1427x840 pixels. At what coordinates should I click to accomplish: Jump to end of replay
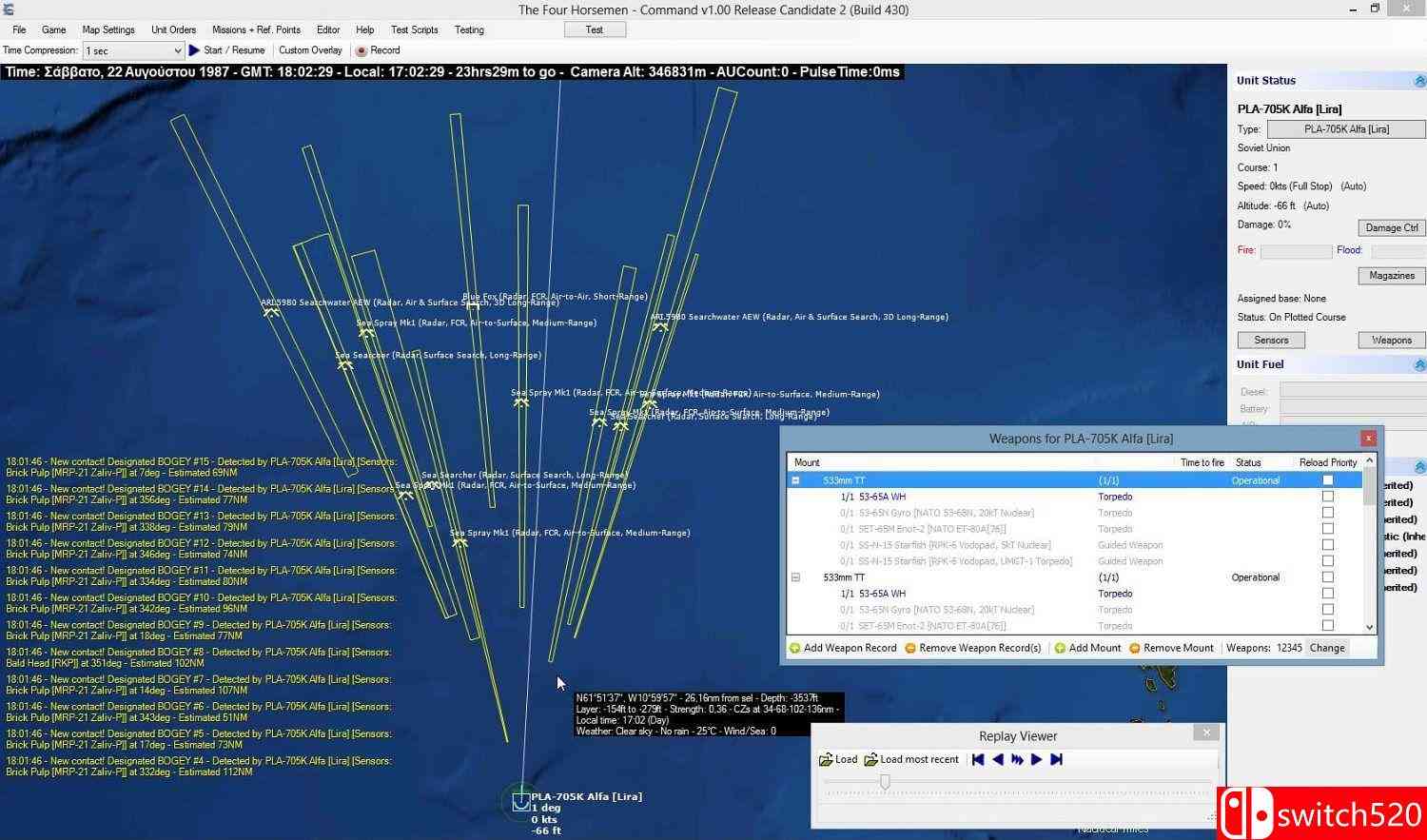(x=1056, y=759)
